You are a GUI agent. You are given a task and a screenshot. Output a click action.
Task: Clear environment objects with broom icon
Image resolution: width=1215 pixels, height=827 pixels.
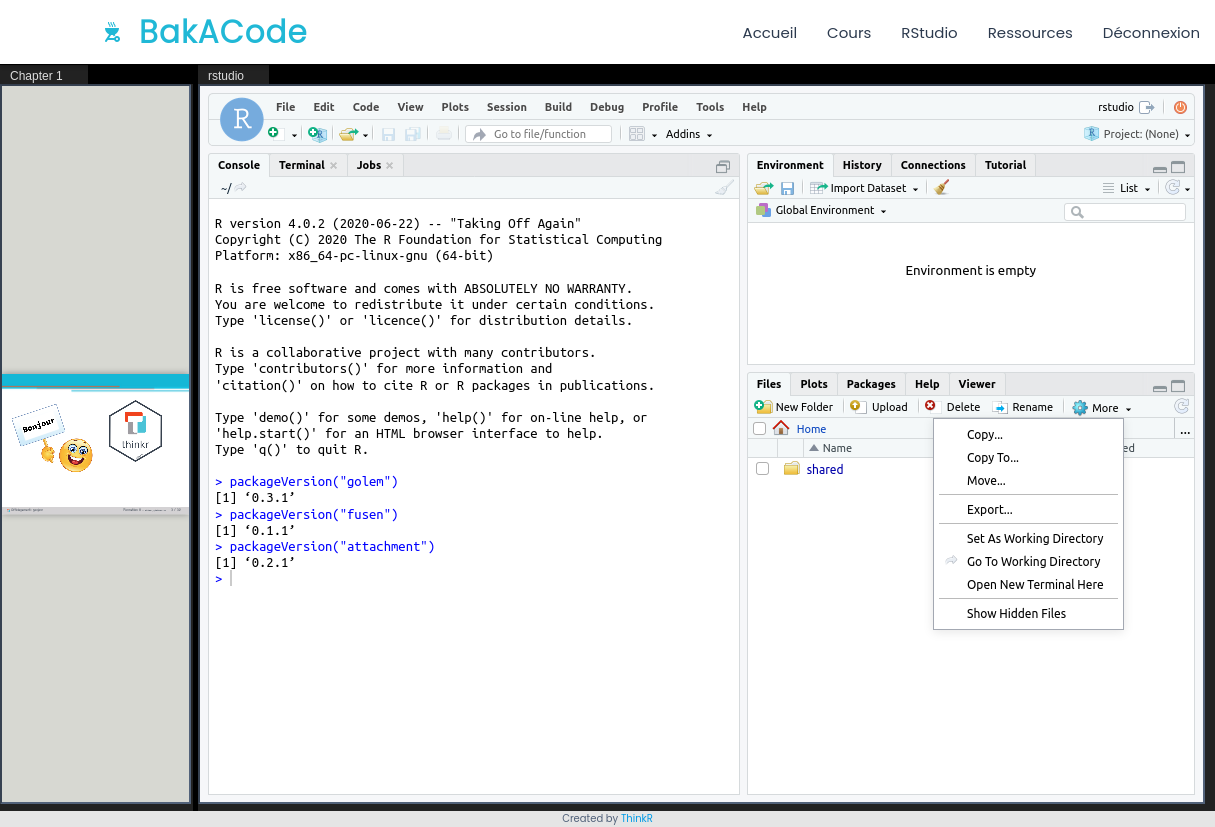[x=941, y=187]
